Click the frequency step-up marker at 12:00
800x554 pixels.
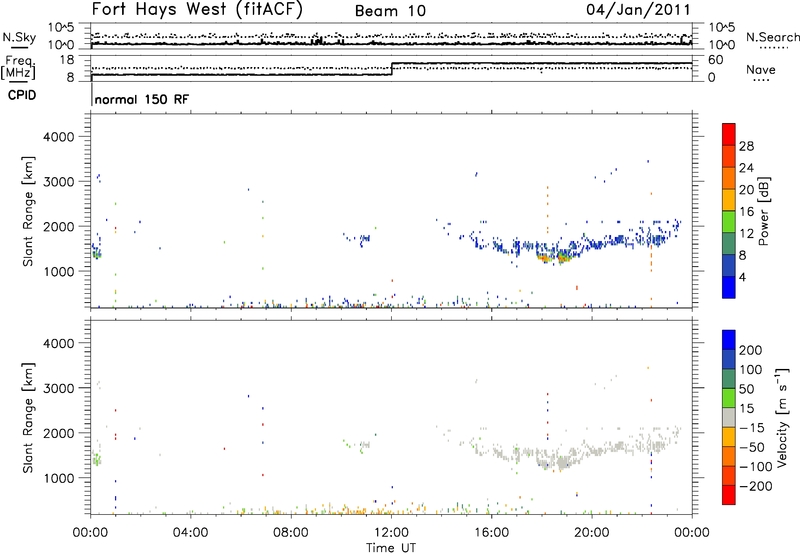(392, 69)
